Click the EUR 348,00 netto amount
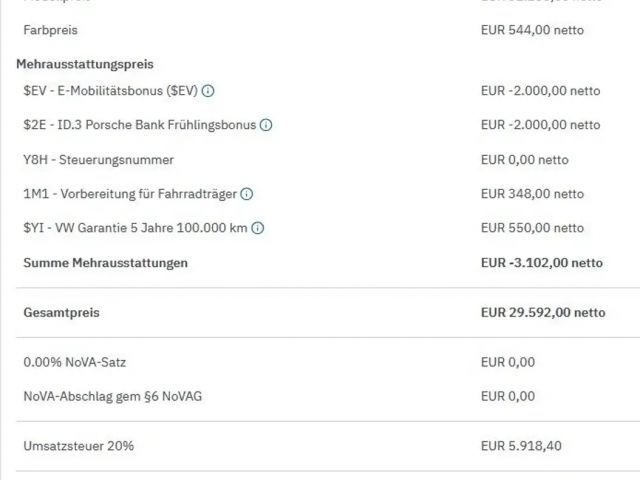Viewport: 640px width, 480px height. tap(532, 194)
